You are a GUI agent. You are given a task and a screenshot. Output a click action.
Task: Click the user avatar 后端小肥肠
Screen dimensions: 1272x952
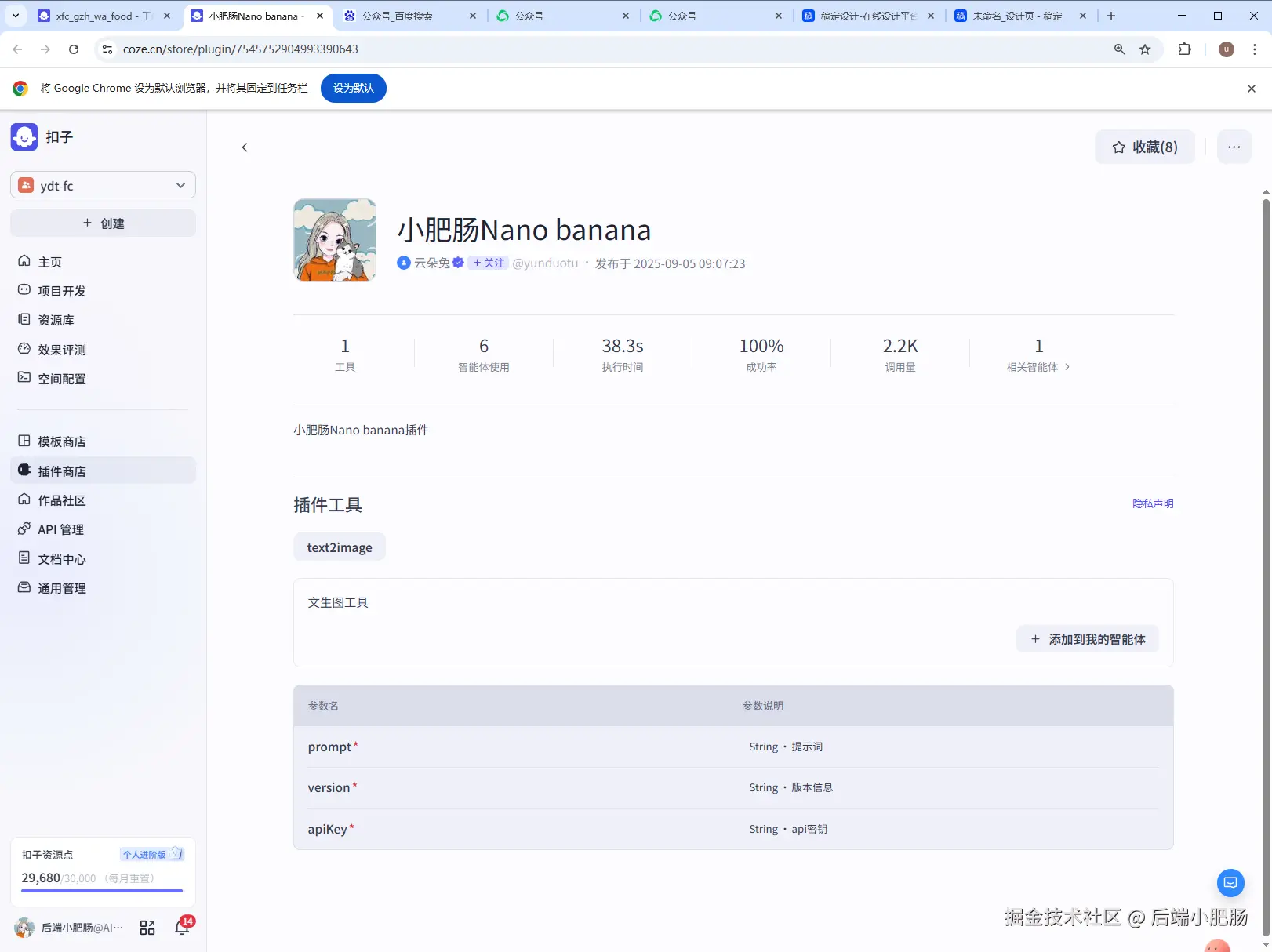point(24,928)
